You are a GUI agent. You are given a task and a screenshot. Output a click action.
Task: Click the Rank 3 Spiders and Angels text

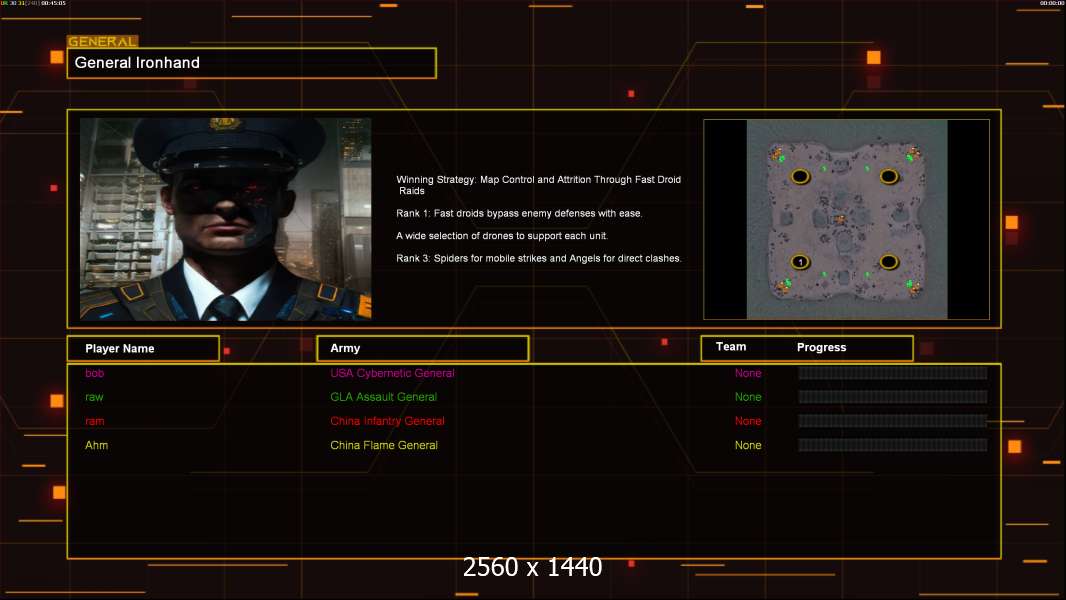click(538, 258)
